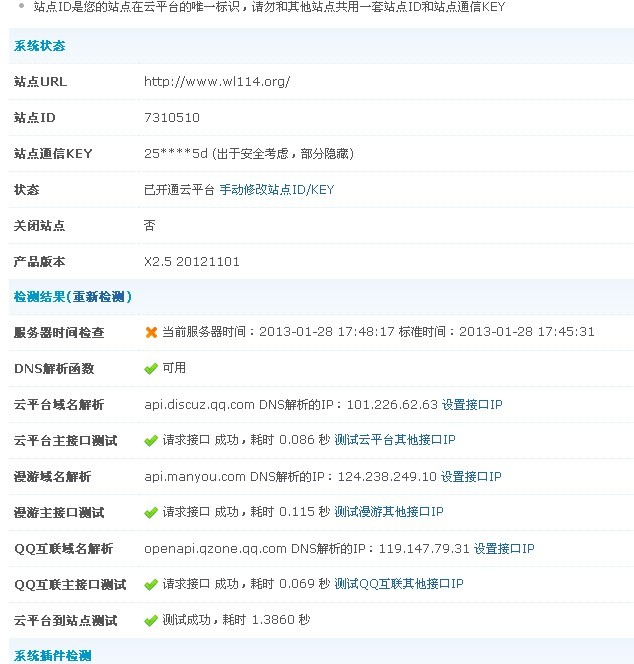Click green check icon in 漫游主接口测试 row
This screenshot has width=634, height=664.
(x=151, y=513)
